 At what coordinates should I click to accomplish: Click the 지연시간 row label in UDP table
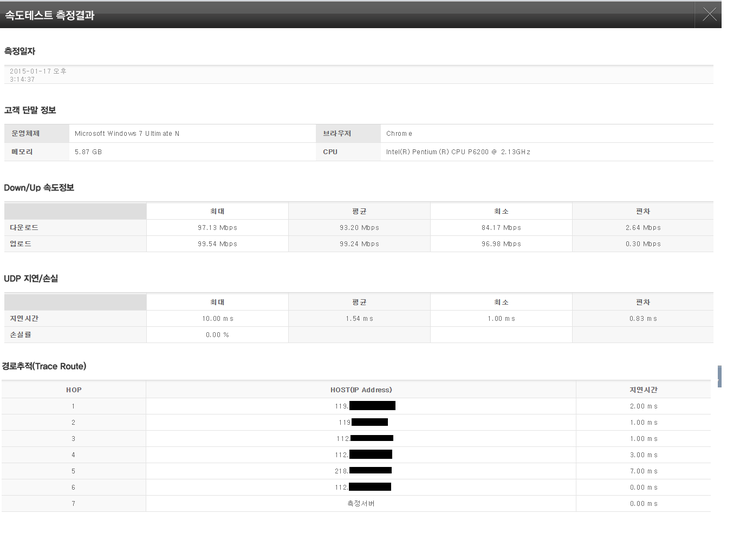click(x=24, y=319)
